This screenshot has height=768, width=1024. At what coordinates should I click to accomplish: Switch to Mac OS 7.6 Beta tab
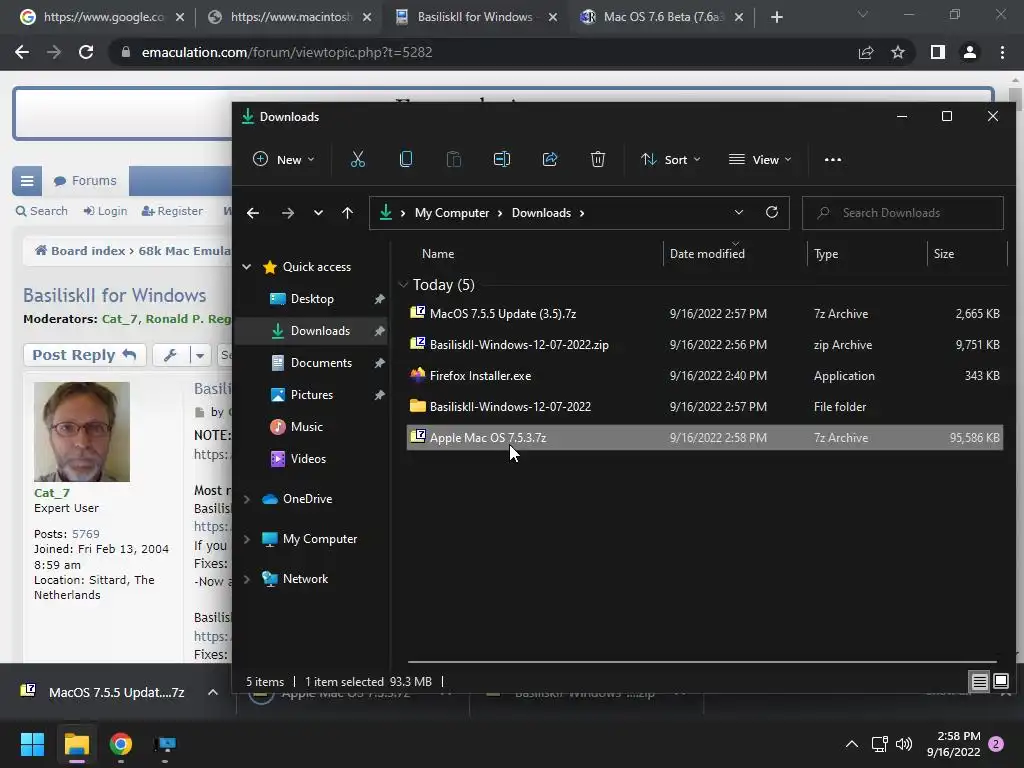(663, 17)
